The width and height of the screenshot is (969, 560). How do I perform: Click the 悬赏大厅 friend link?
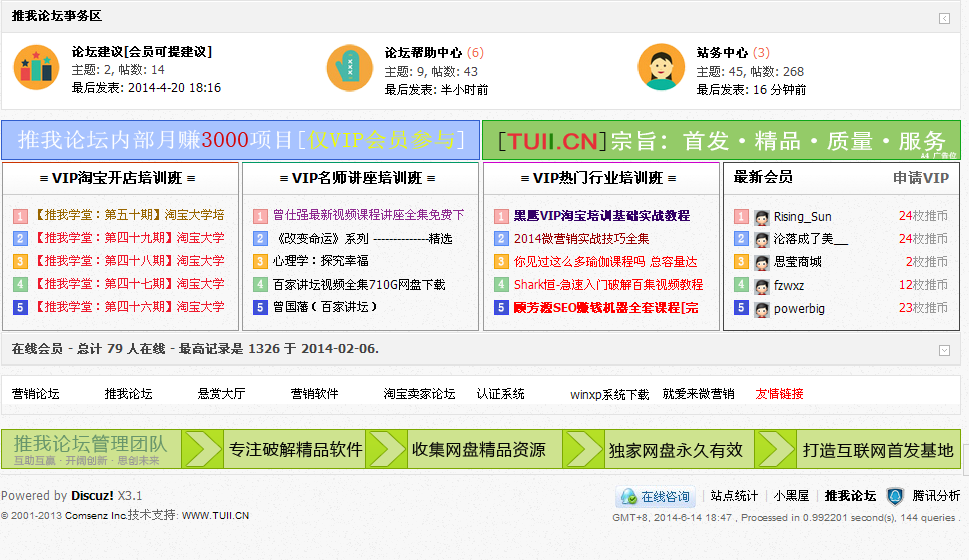point(221,394)
